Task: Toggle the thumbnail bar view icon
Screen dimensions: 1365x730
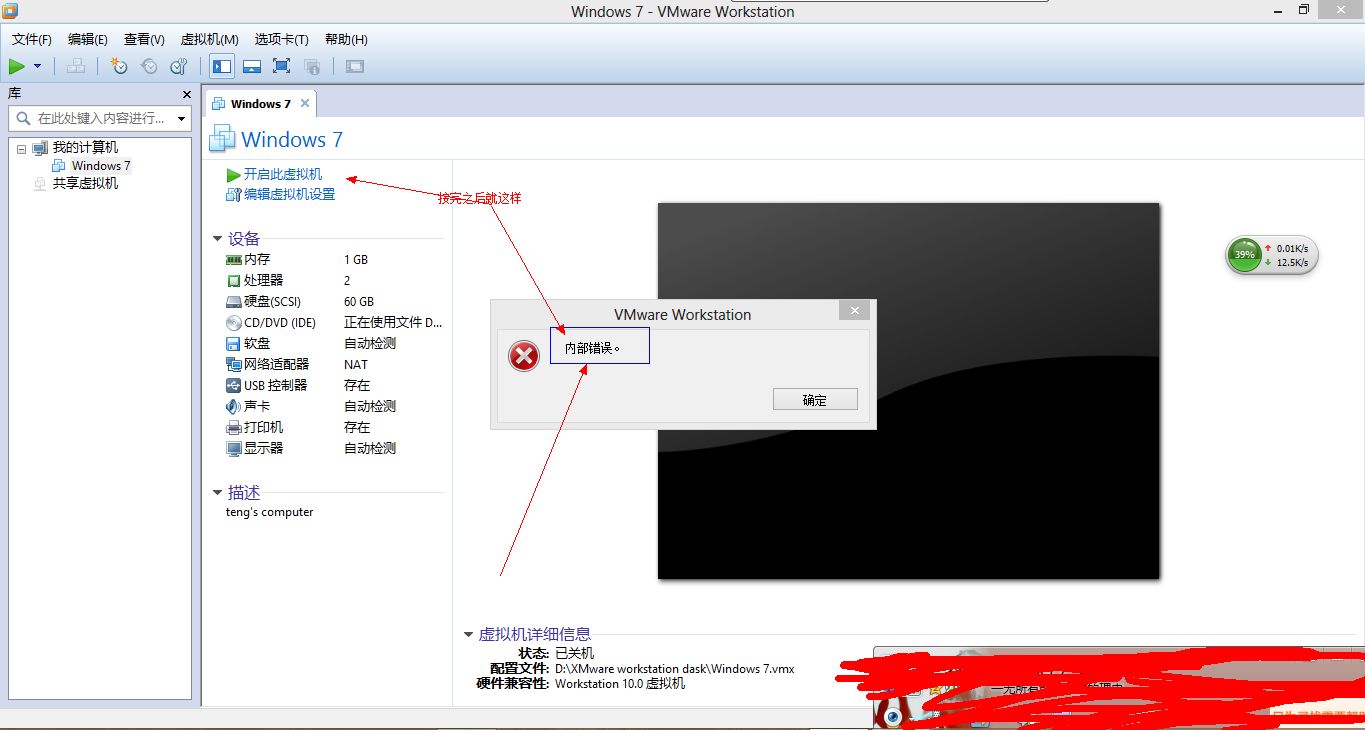Action: [252, 66]
